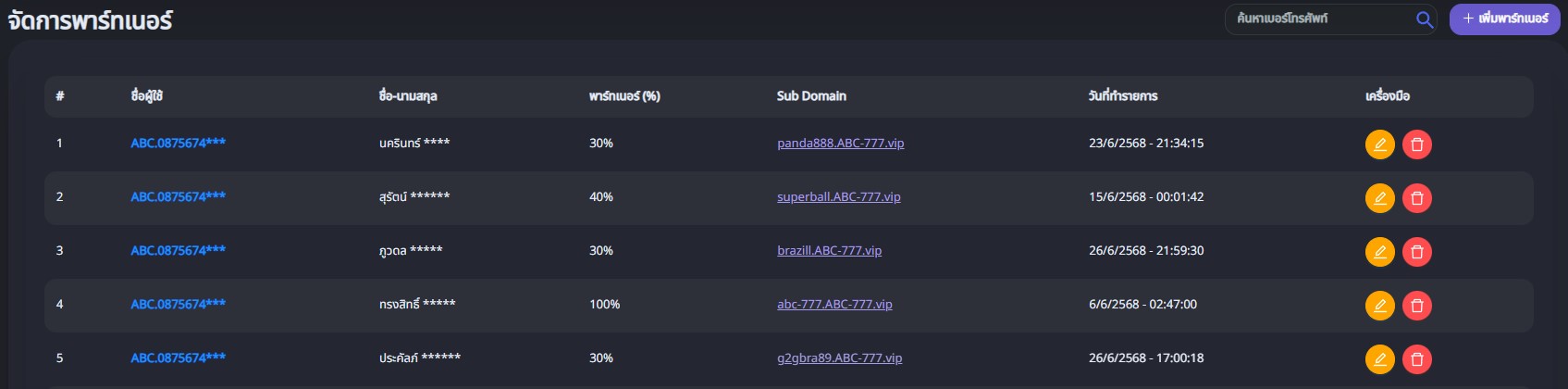1568x389 pixels.
Task: Delete the abc-777 partner row
Action: [x=1416, y=306]
